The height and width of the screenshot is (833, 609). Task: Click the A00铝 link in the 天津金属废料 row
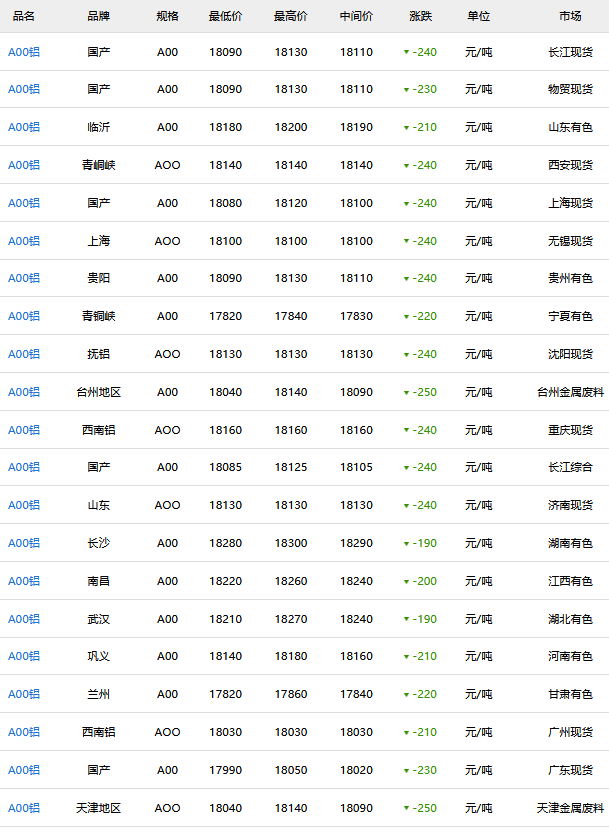point(24,808)
